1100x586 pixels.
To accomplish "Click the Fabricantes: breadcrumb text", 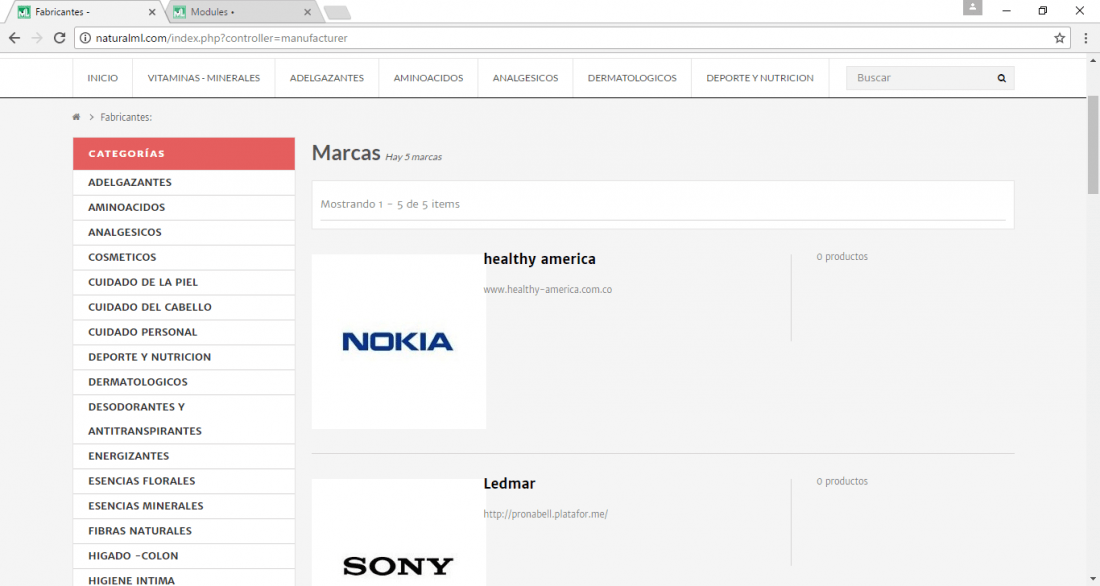I will [126, 117].
